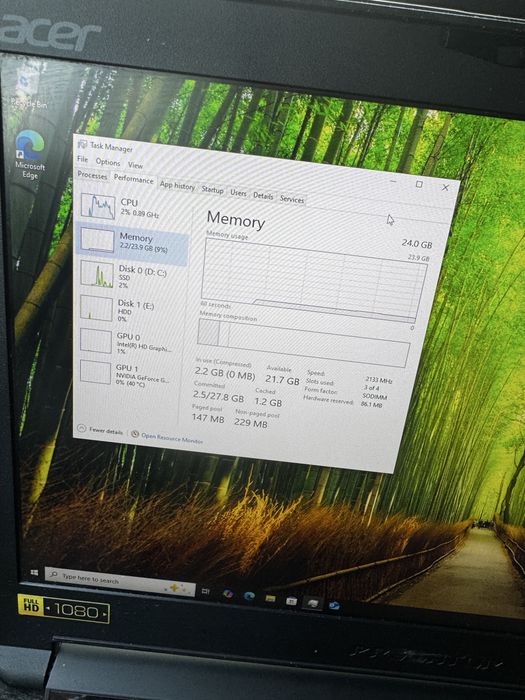Open the View menu

pos(135,165)
